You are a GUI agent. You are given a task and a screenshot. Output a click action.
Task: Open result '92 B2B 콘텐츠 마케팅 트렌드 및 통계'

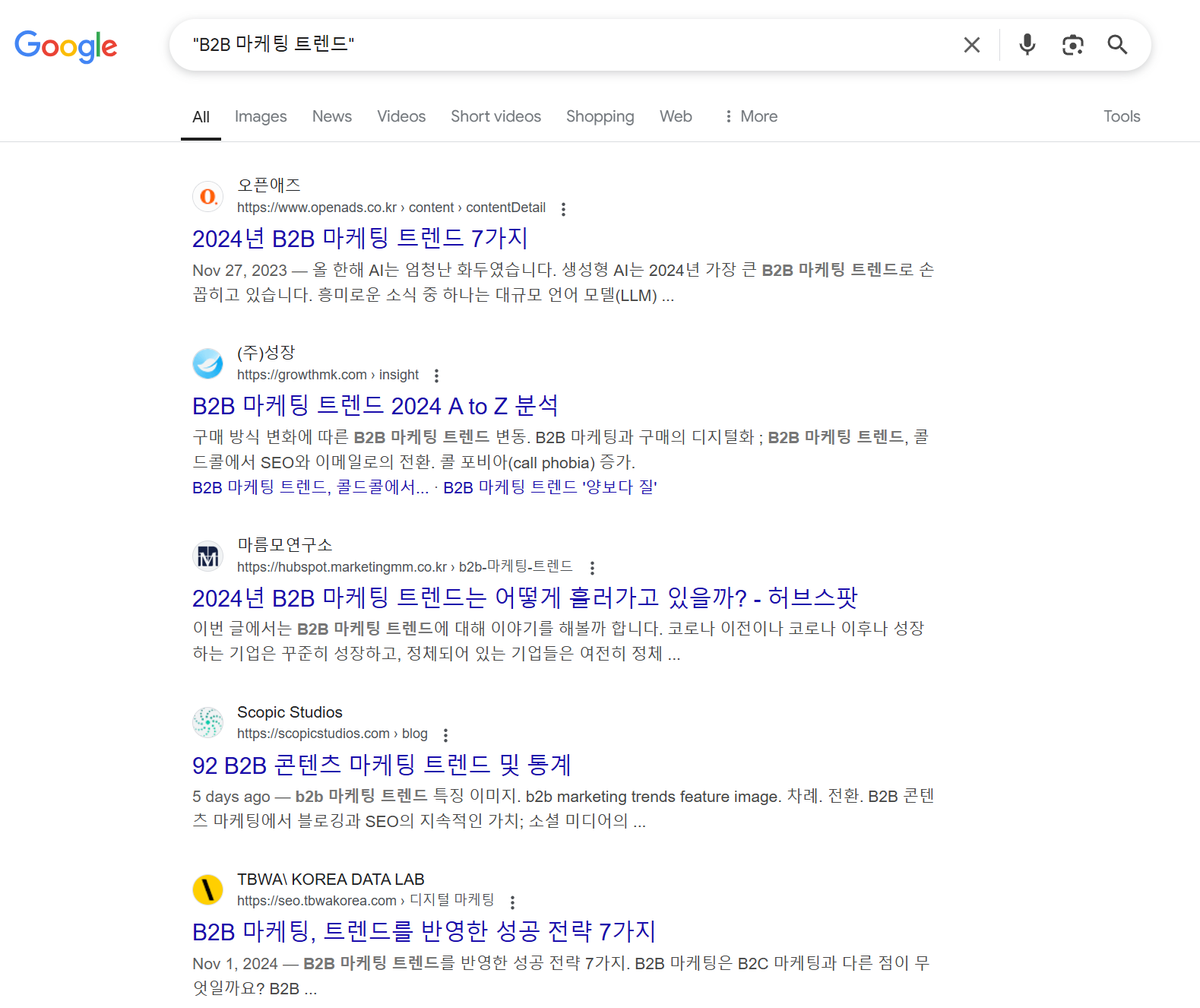[382, 766]
